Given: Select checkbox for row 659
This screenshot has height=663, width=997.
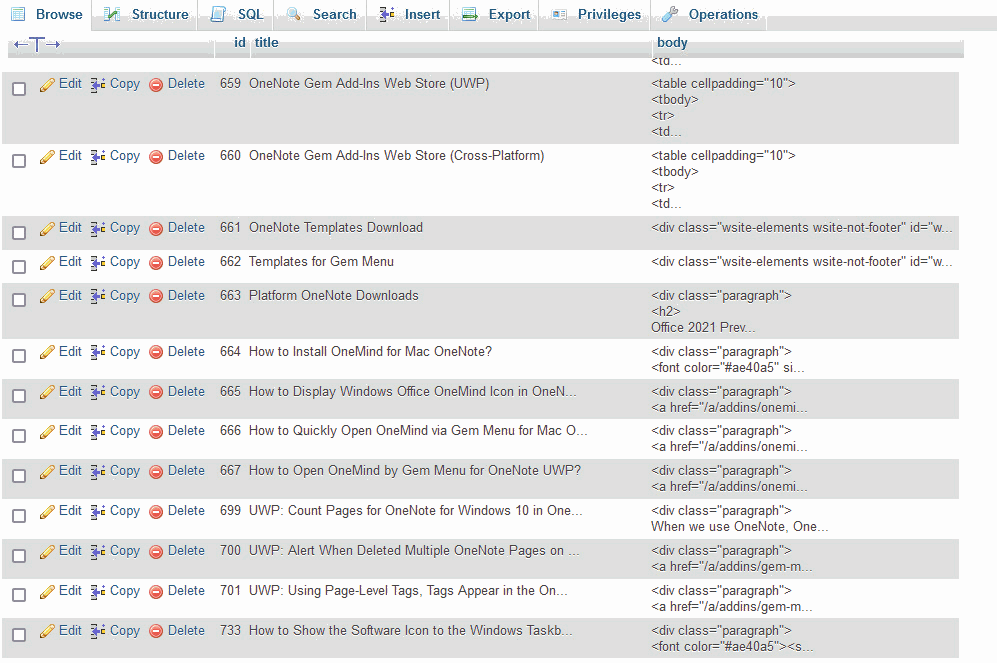Looking at the screenshot, I should pos(19,88).
